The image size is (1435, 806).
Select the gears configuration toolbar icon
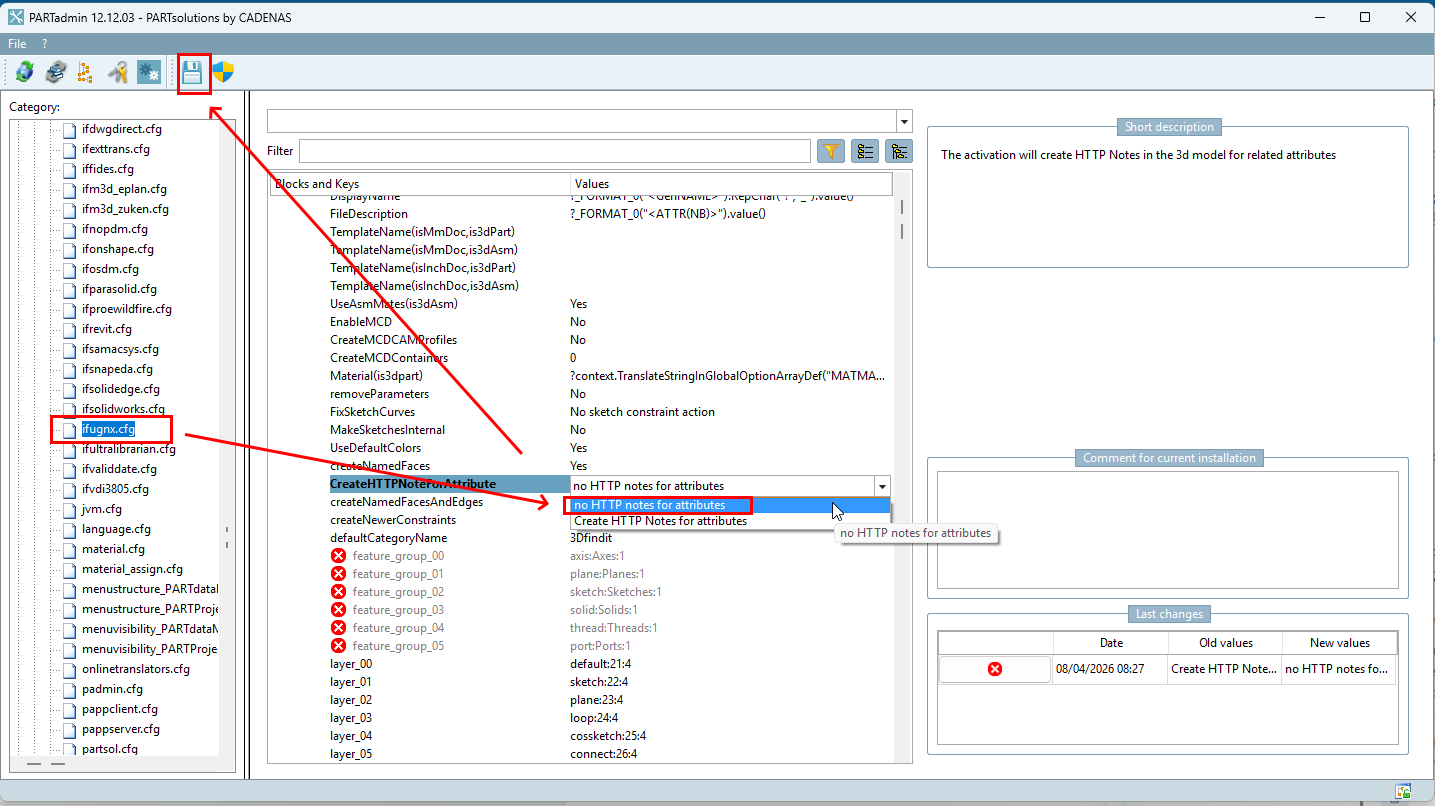[149, 72]
